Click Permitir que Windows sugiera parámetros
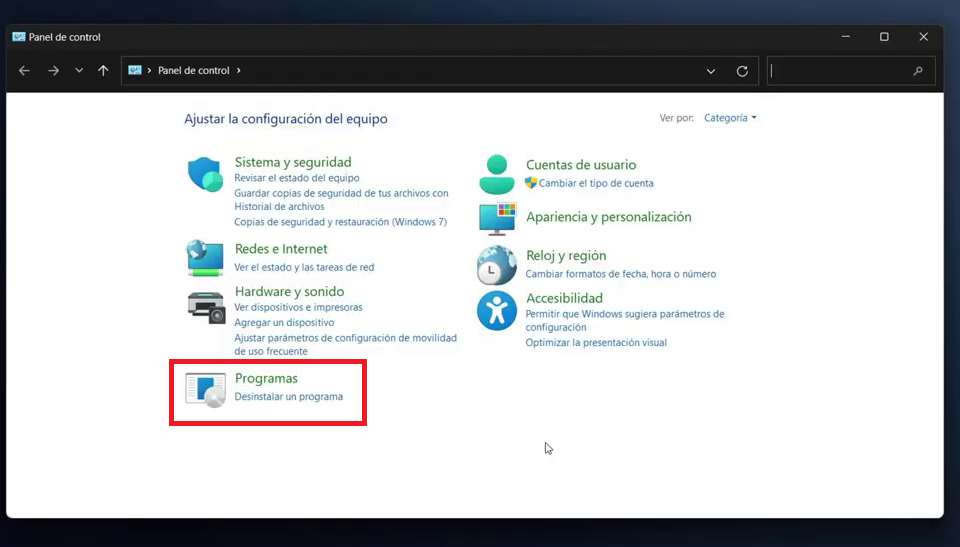 coord(624,320)
